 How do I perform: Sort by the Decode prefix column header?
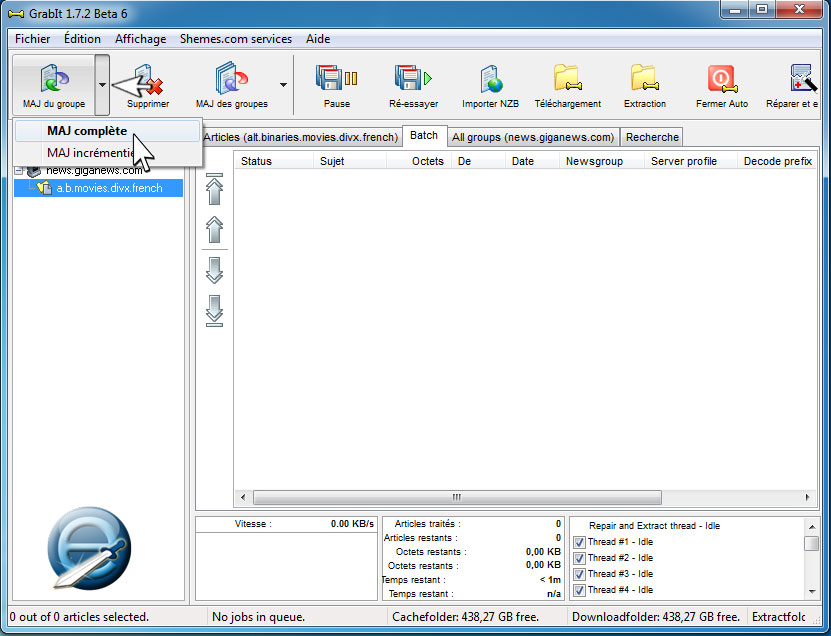tap(777, 161)
